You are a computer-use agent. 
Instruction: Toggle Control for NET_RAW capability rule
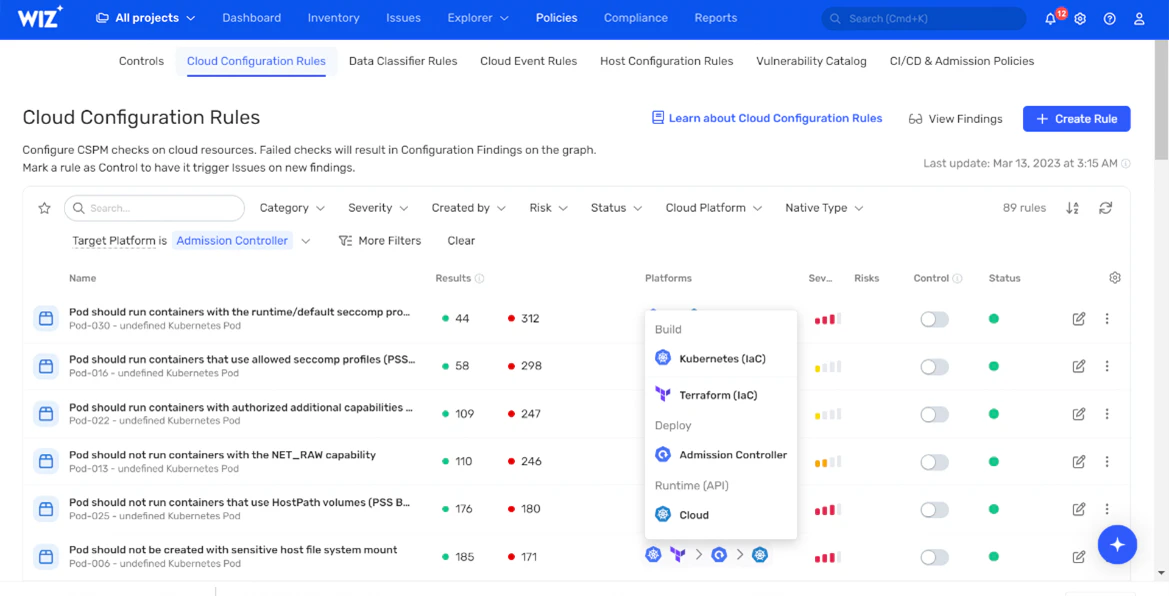[x=934, y=462]
